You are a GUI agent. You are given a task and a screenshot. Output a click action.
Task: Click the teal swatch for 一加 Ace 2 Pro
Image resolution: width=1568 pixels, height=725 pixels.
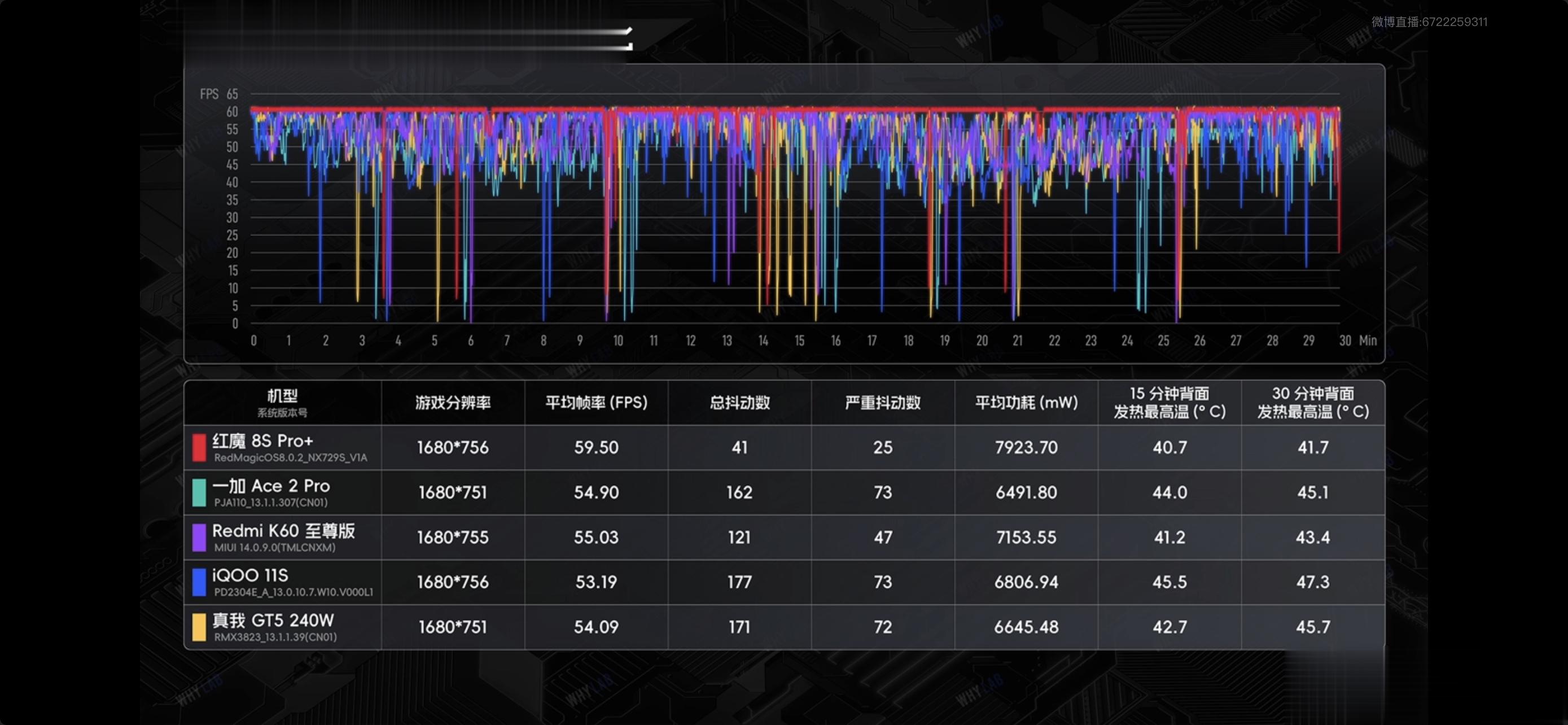[x=199, y=492]
